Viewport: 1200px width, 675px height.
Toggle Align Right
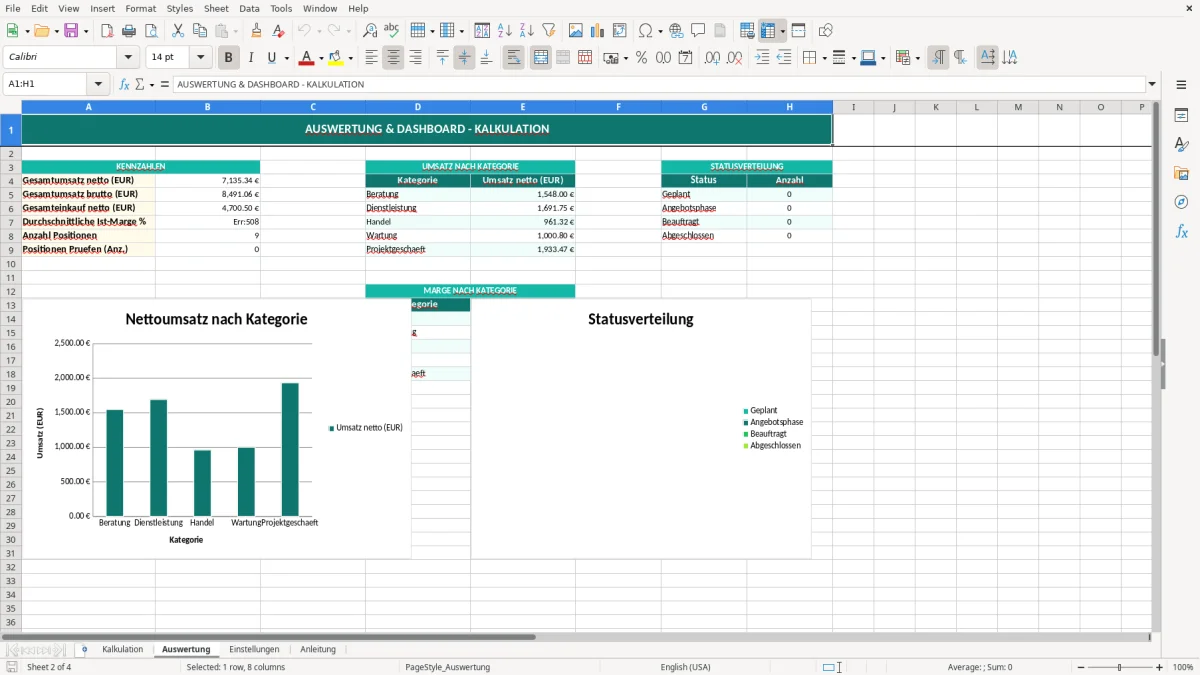pos(415,58)
